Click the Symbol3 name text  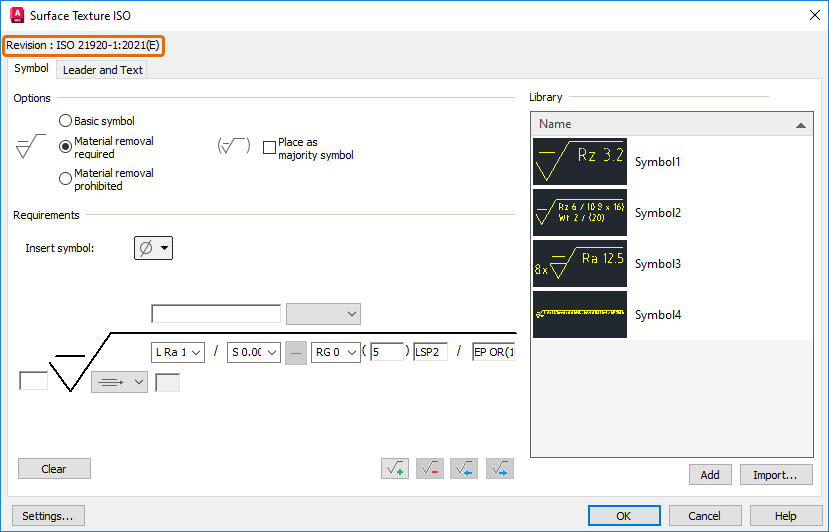[658, 264]
